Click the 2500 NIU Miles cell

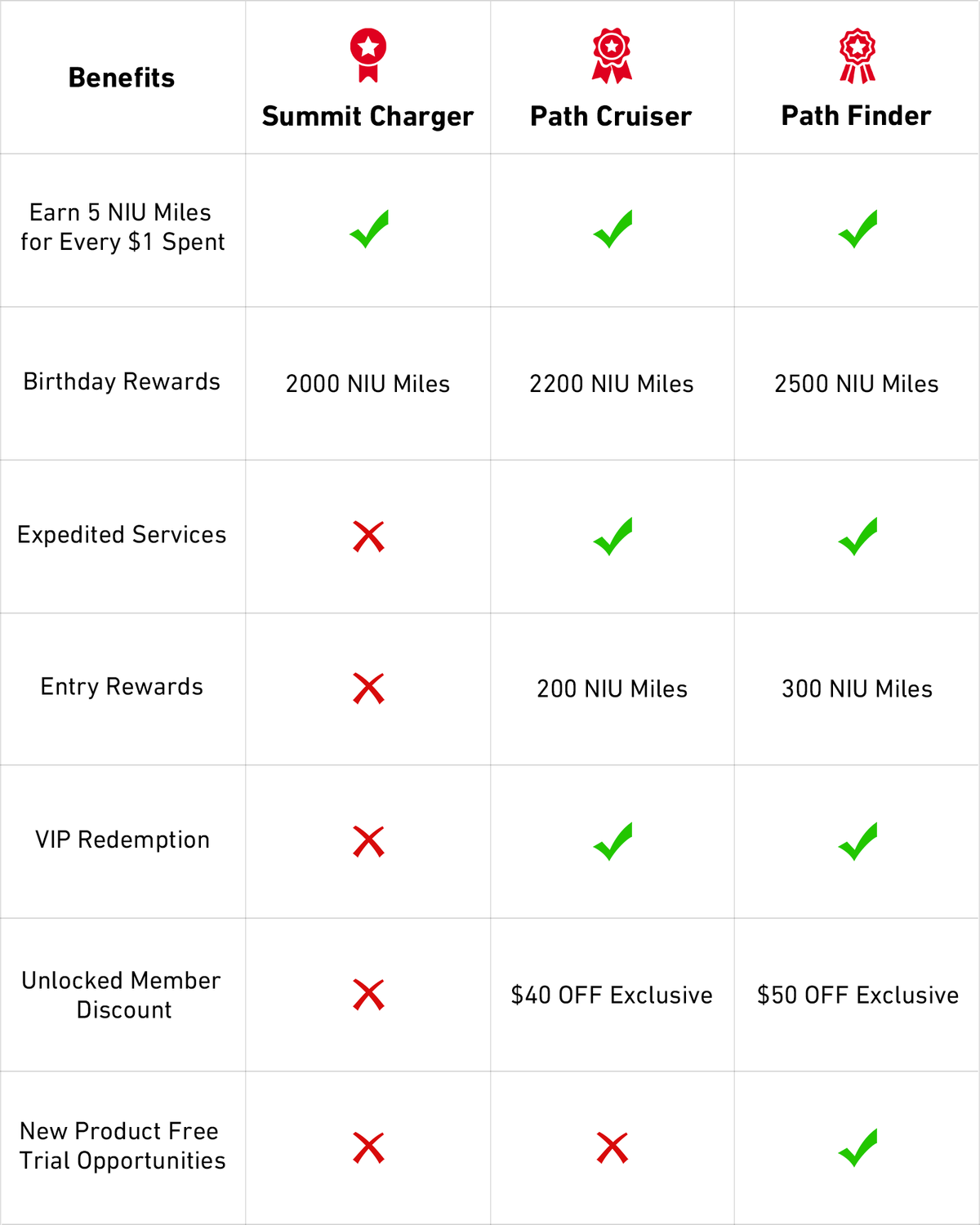pyautogui.click(x=856, y=384)
